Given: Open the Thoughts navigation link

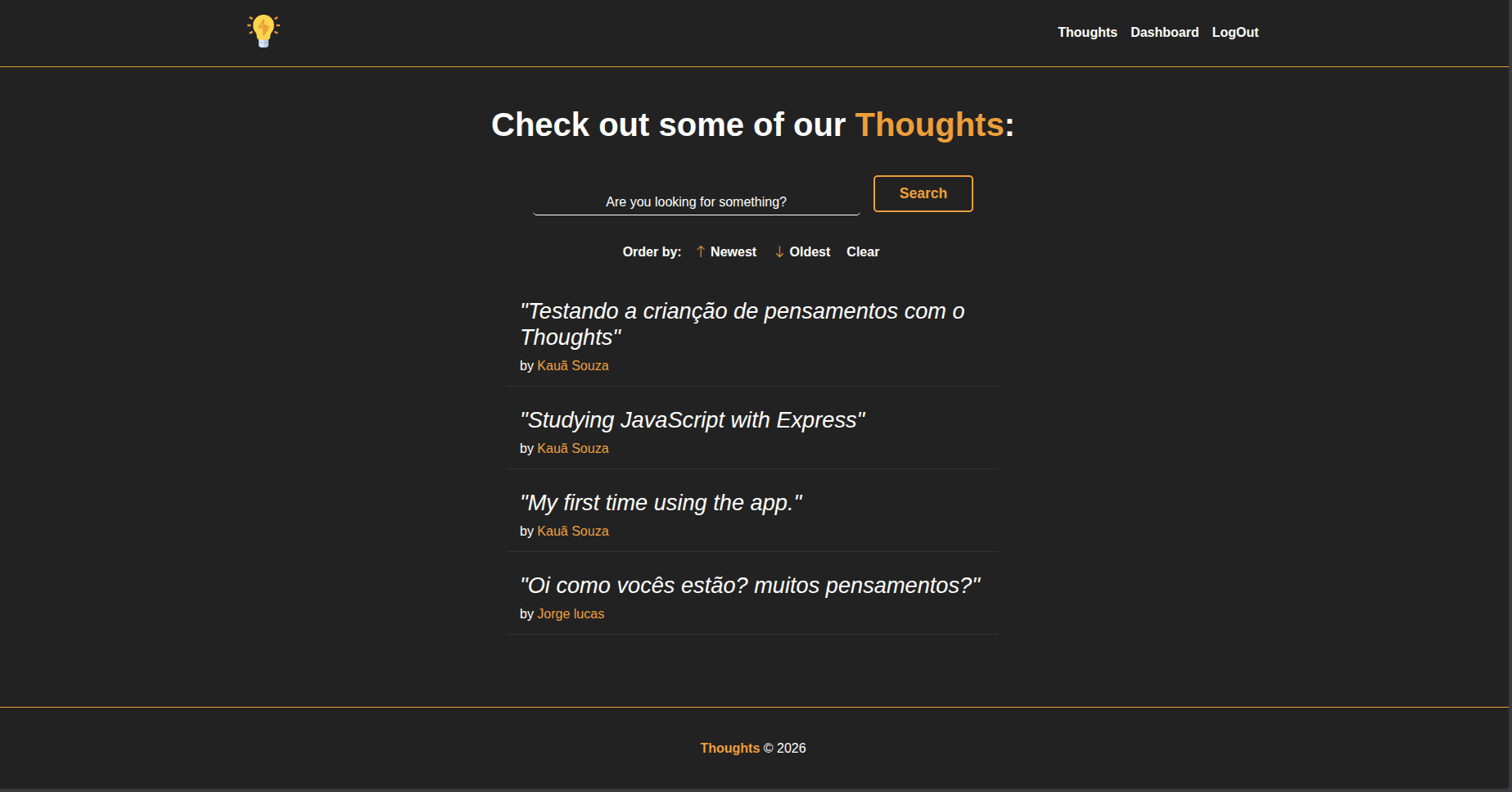Looking at the screenshot, I should (1087, 32).
